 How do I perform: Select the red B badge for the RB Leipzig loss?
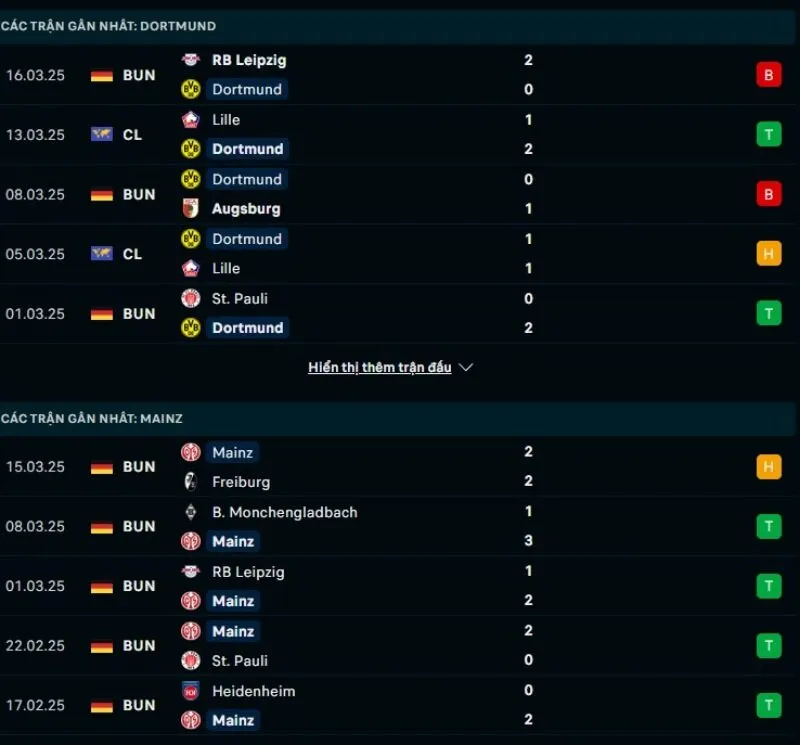coord(768,74)
